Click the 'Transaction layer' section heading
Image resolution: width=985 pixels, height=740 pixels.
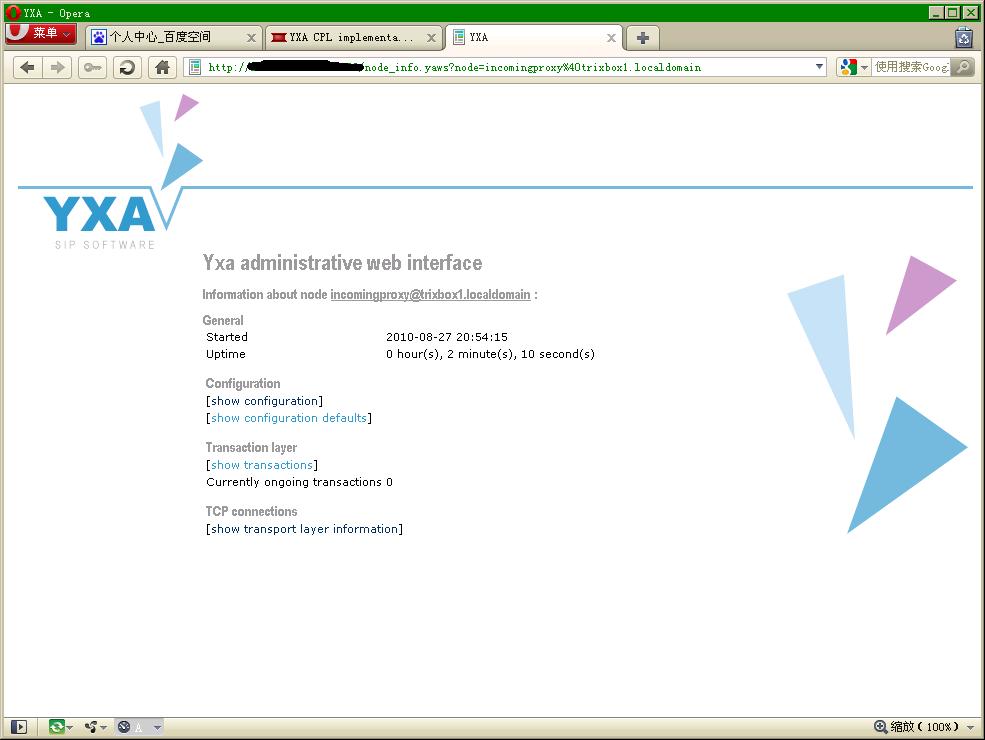click(251, 447)
